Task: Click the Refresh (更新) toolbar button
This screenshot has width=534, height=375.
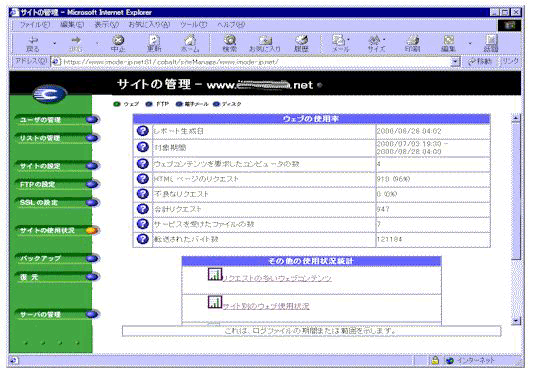Action: tap(154, 44)
